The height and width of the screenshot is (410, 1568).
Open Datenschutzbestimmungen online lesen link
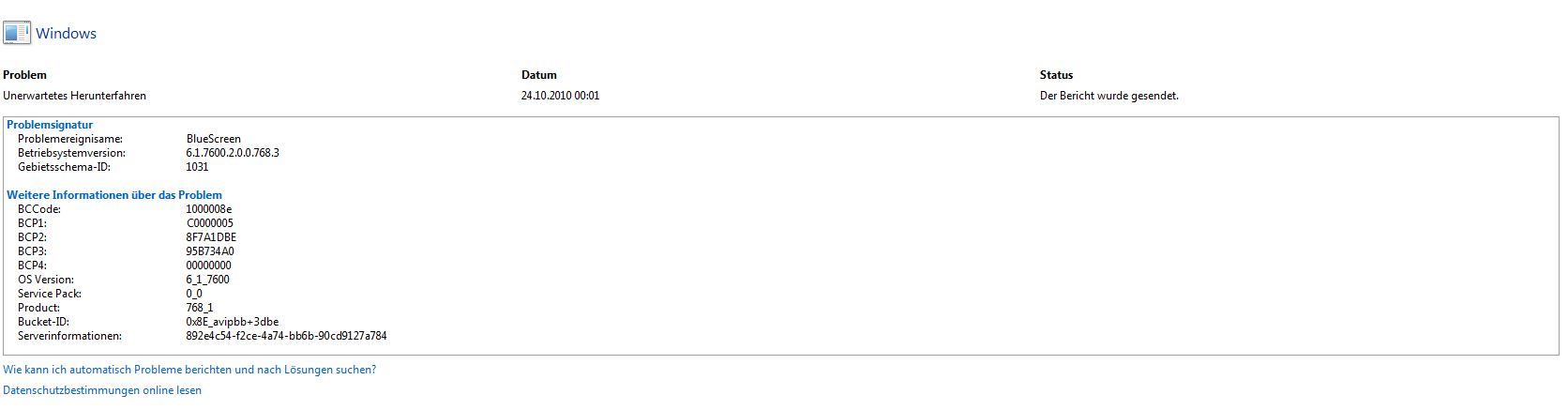(102, 390)
